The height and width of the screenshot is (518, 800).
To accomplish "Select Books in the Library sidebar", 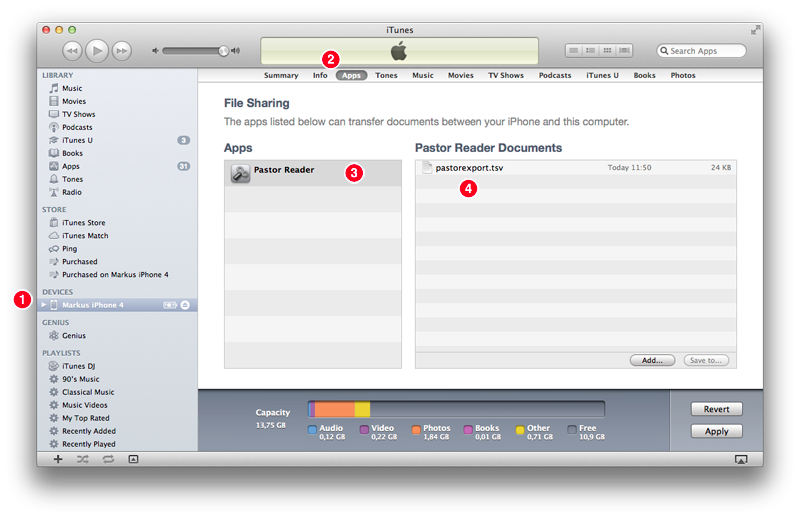I will (117, 153).
